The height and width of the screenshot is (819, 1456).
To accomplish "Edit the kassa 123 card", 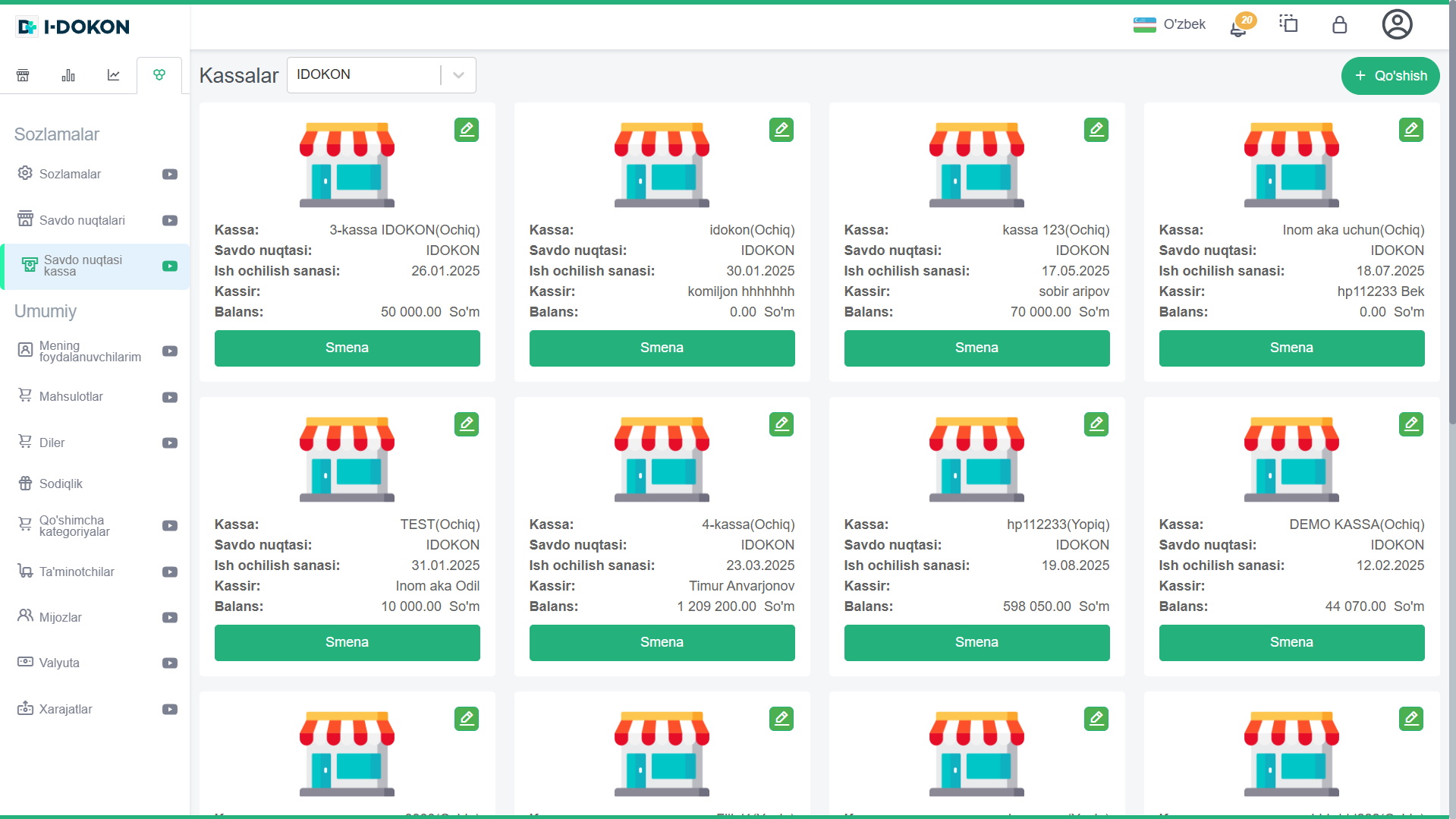I will [x=1096, y=130].
